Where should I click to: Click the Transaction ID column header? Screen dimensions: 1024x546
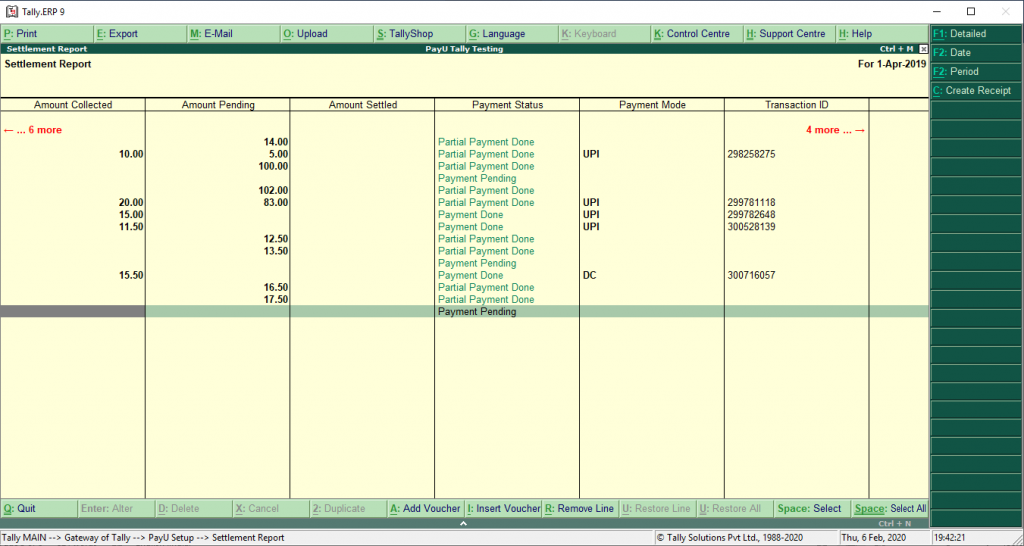click(797, 105)
